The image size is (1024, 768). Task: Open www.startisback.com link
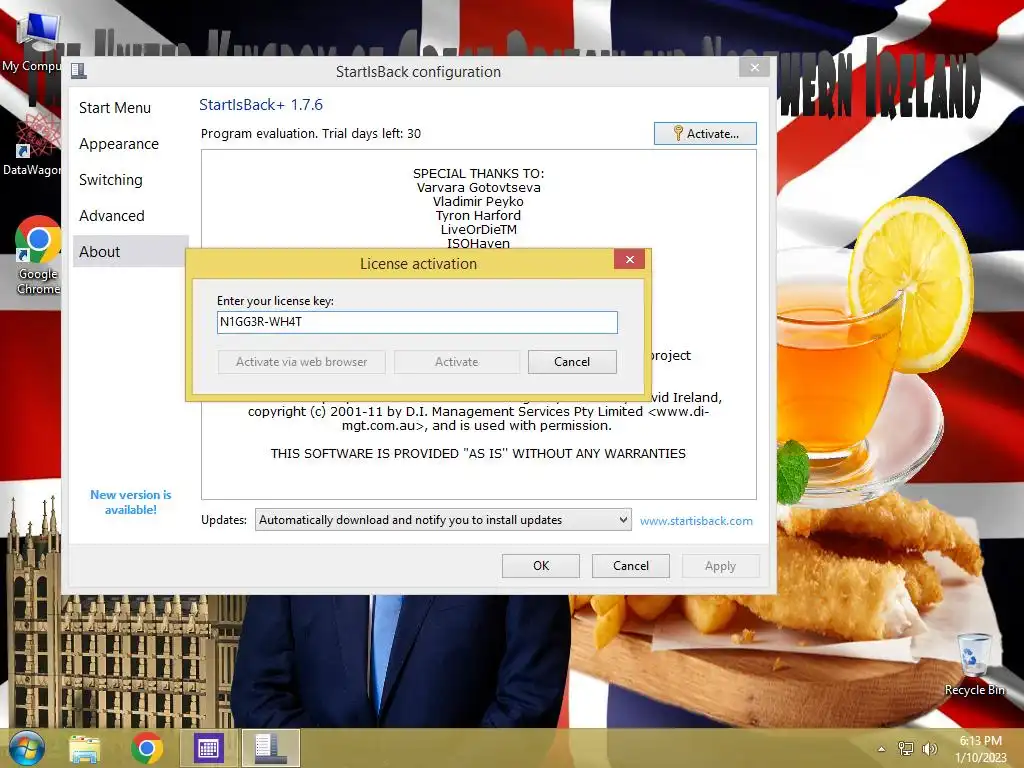(x=696, y=520)
